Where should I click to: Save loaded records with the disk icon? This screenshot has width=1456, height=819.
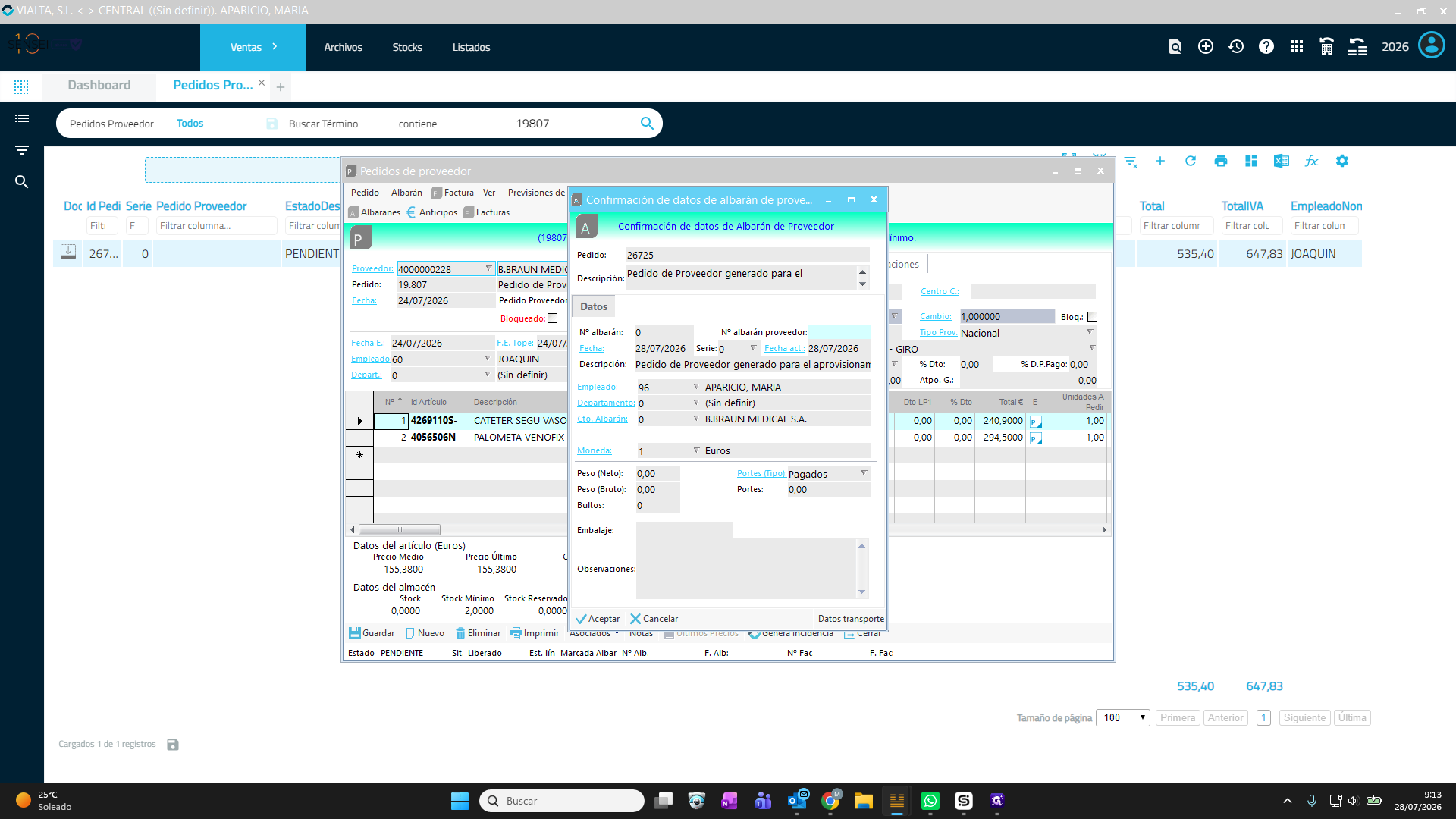pos(173,745)
